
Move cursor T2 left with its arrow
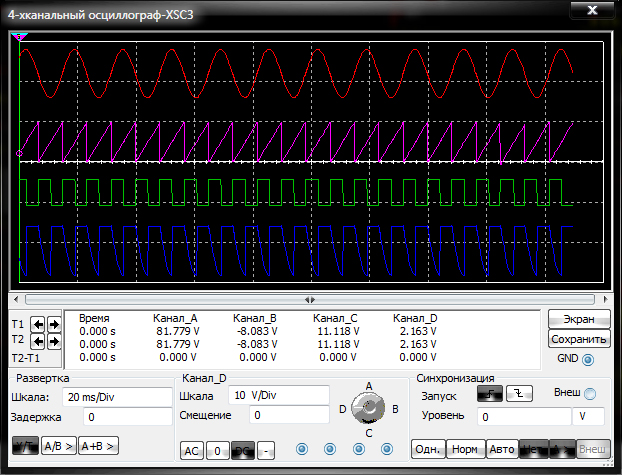(x=38, y=341)
